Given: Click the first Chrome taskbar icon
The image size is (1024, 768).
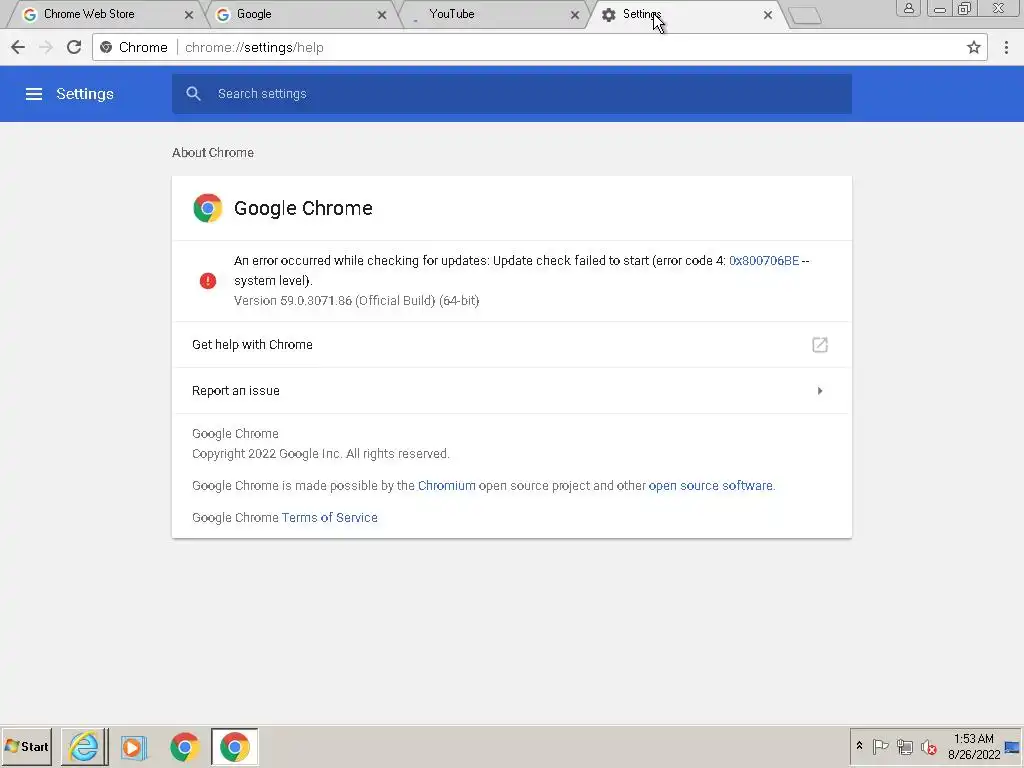Looking at the screenshot, I should point(185,746).
